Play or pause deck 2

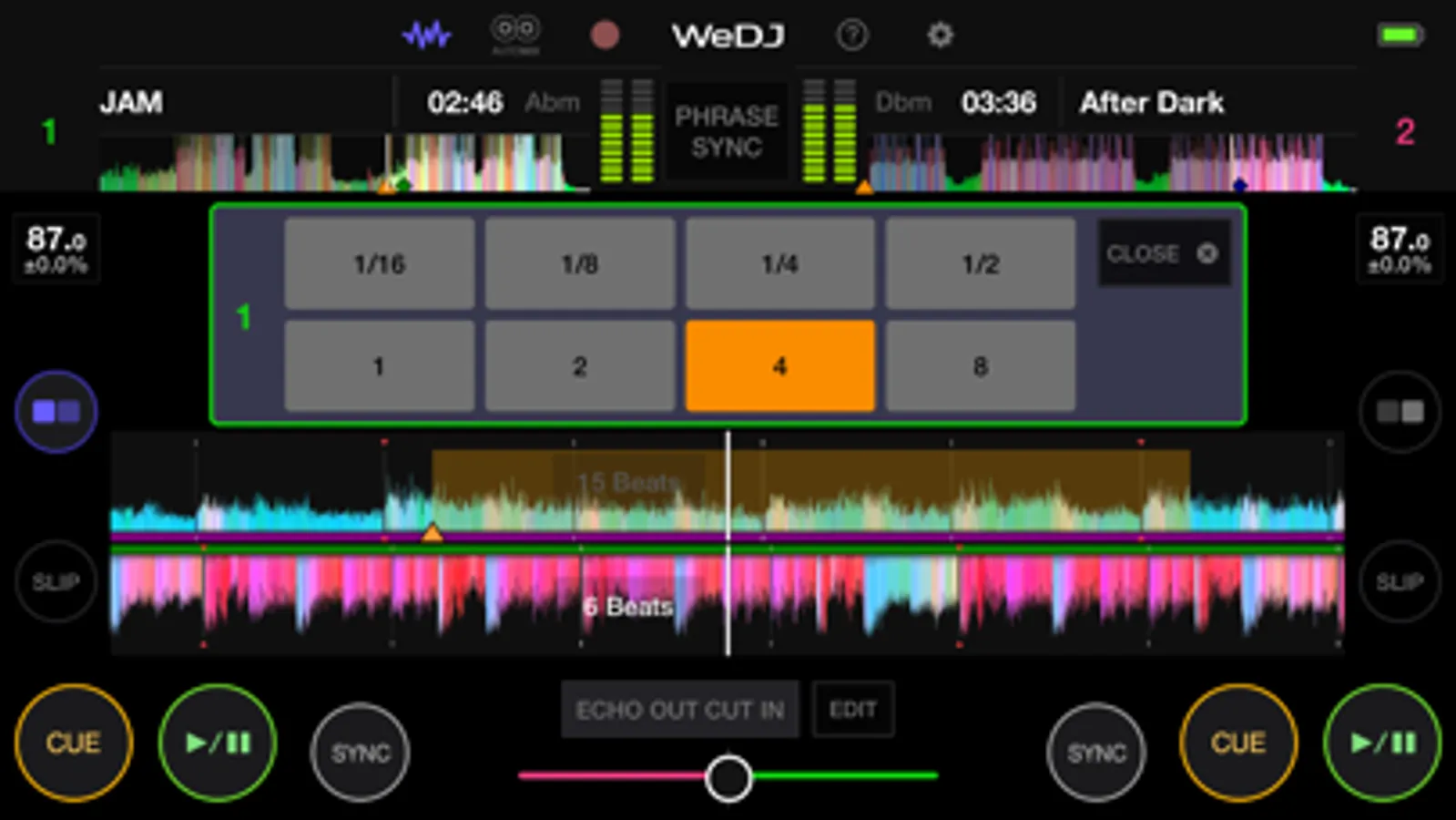click(1382, 743)
